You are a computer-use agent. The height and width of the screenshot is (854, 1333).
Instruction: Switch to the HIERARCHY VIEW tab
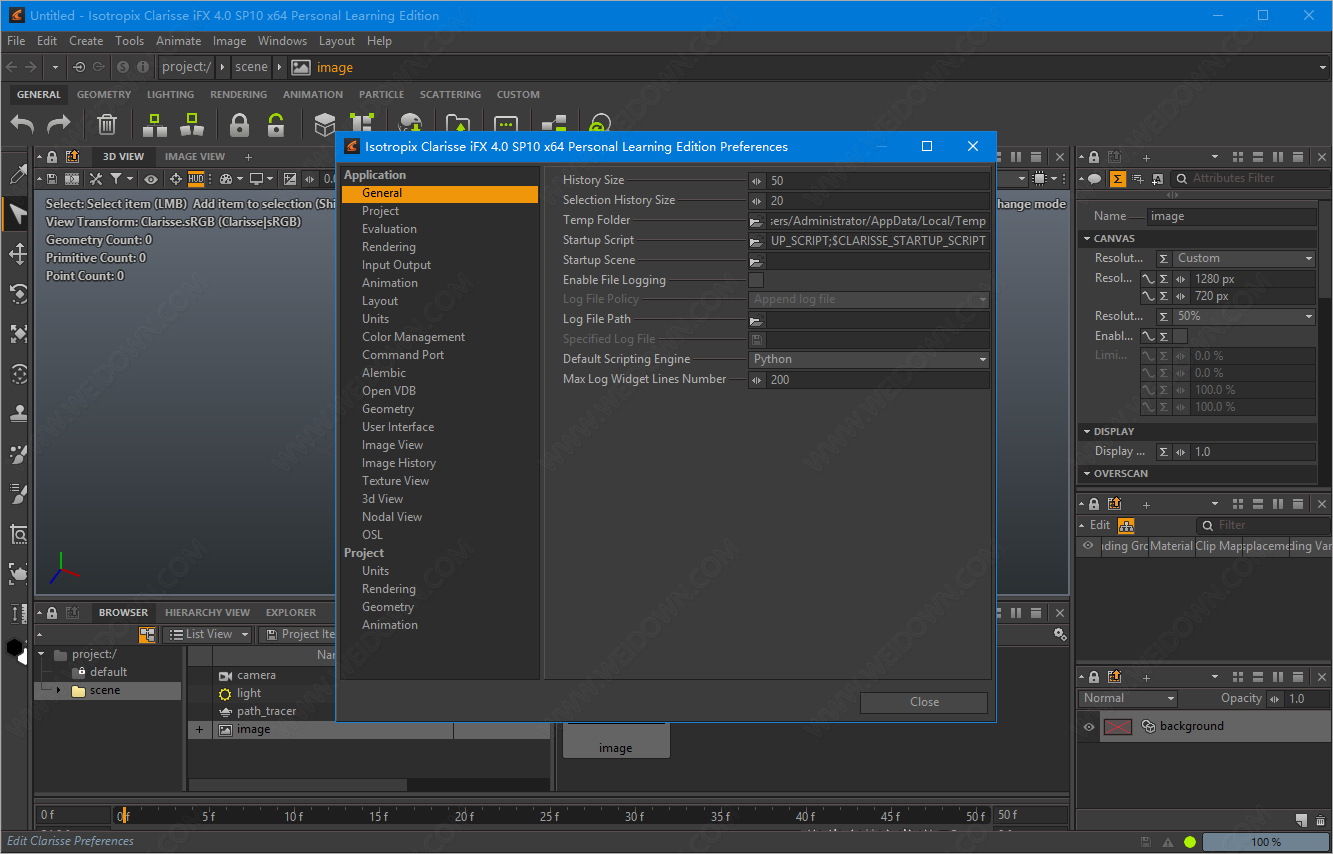[207, 613]
